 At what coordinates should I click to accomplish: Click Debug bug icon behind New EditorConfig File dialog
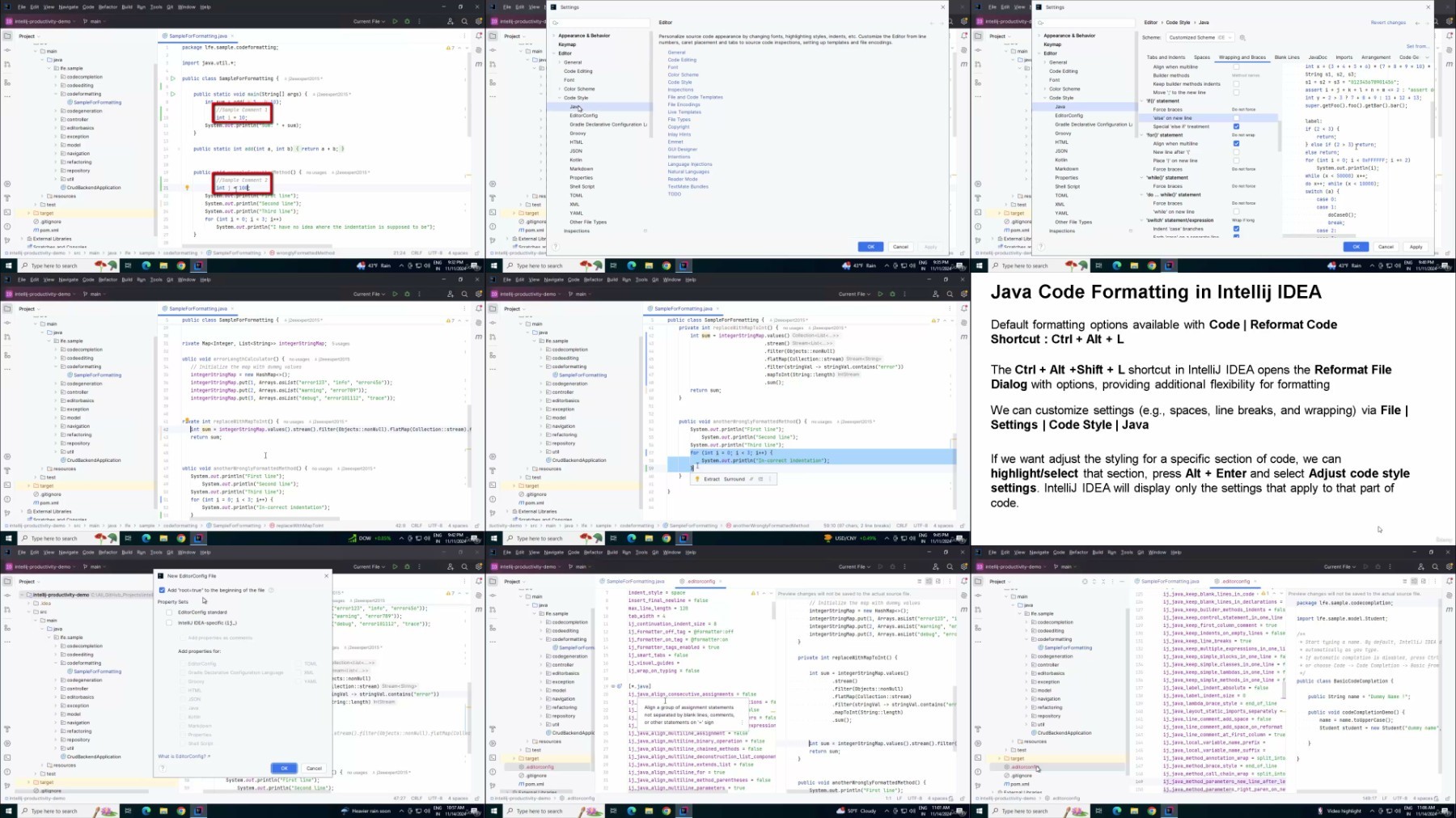coord(407,566)
